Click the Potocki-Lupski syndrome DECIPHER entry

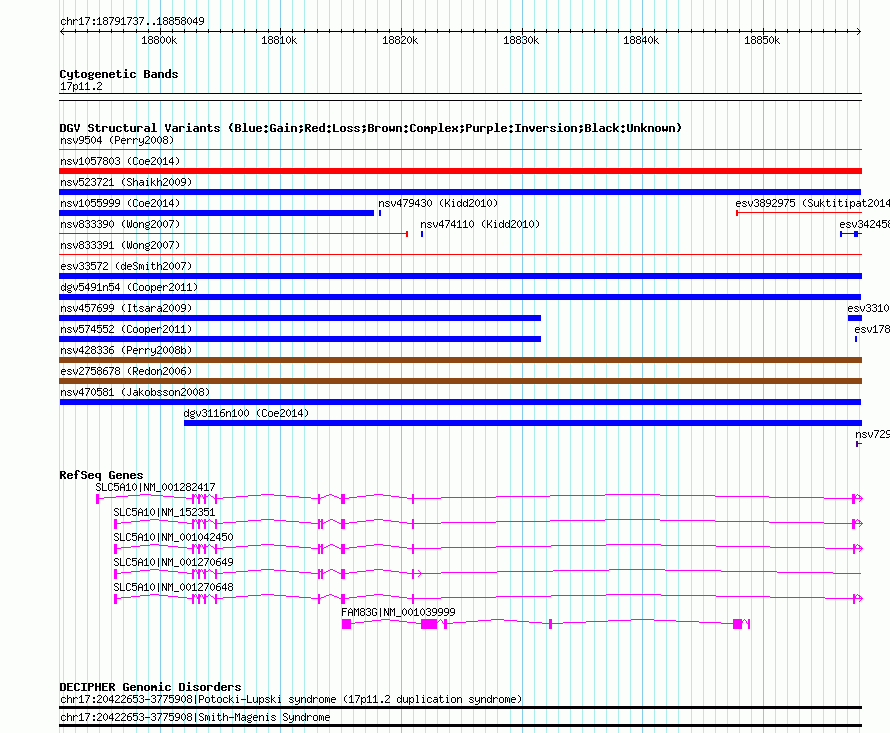click(291, 700)
